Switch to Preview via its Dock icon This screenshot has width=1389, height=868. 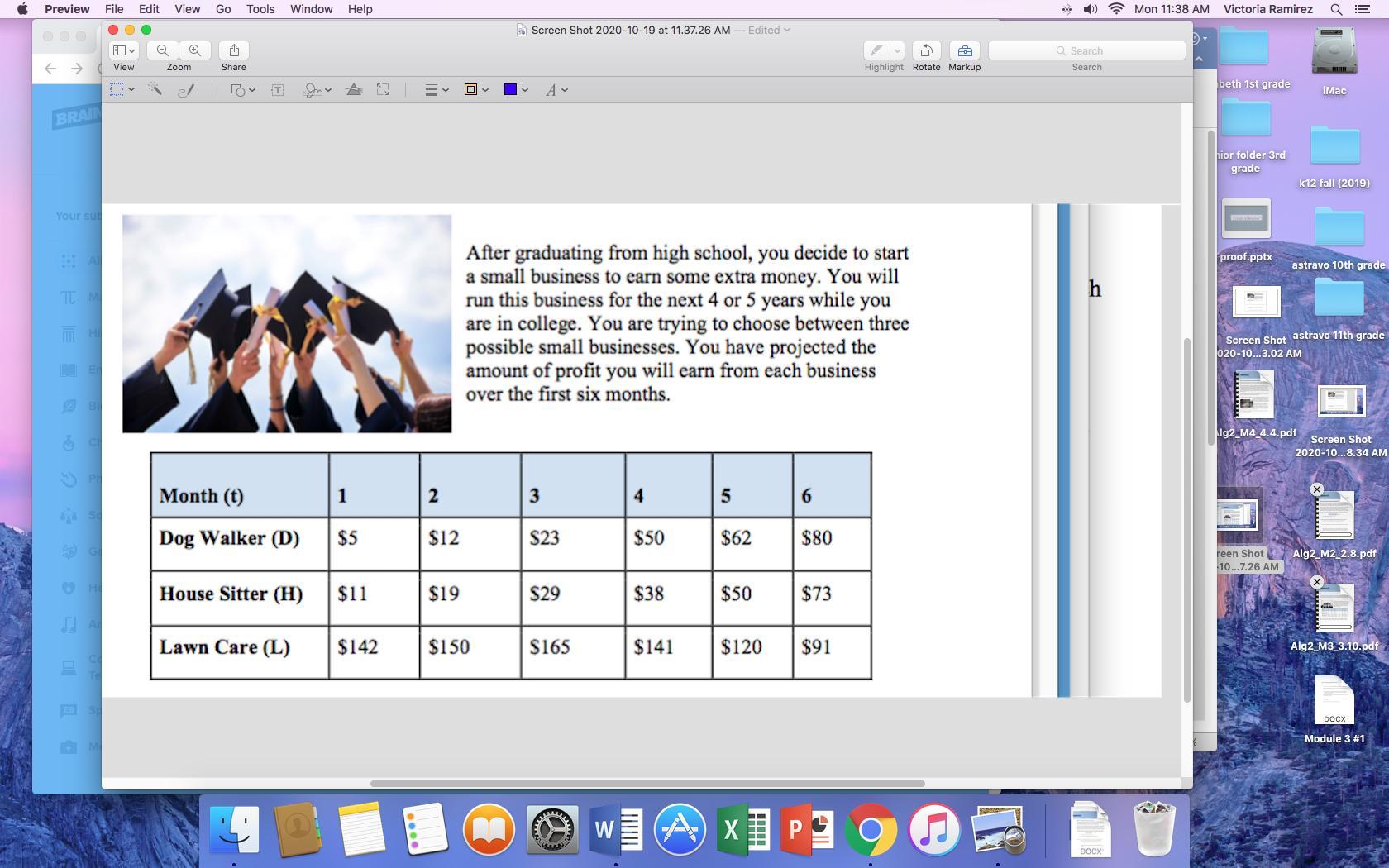[998, 829]
